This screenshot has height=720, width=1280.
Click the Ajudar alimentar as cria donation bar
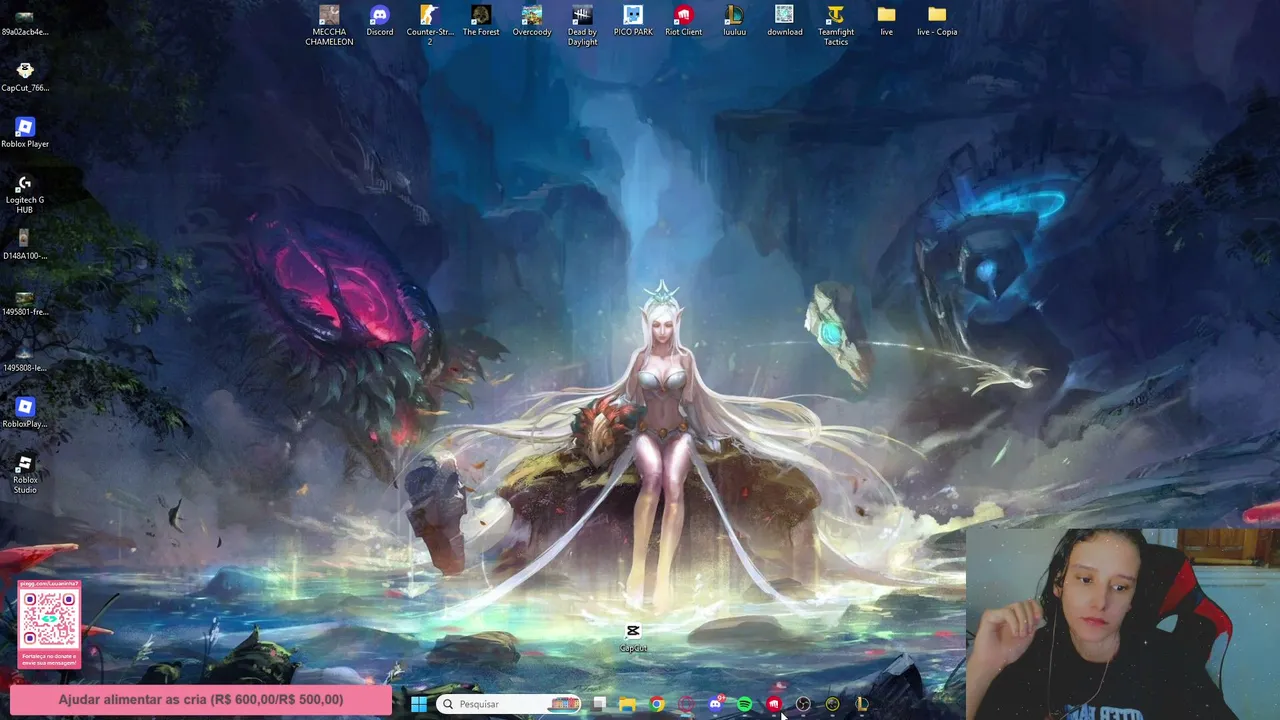(x=201, y=700)
